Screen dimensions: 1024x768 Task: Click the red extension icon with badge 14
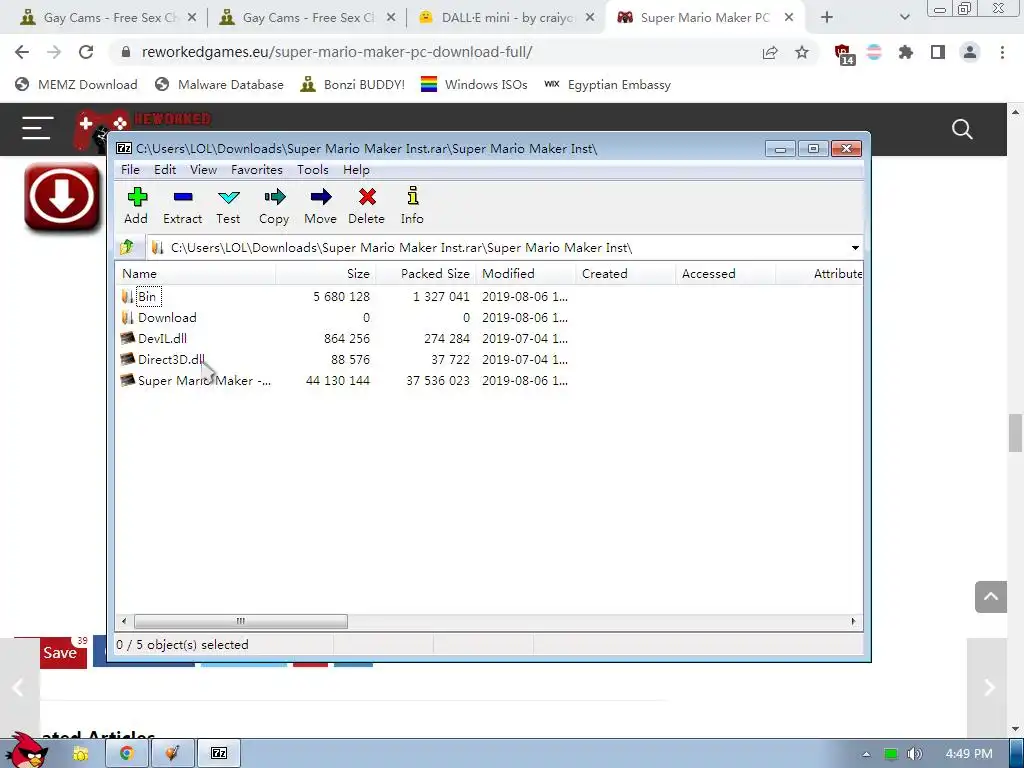(x=844, y=54)
